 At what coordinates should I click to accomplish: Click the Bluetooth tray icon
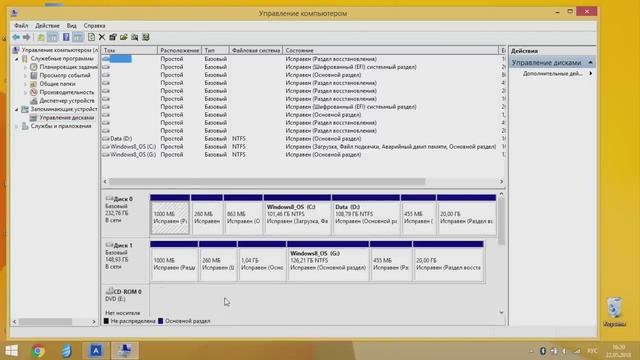pos(542,351)
